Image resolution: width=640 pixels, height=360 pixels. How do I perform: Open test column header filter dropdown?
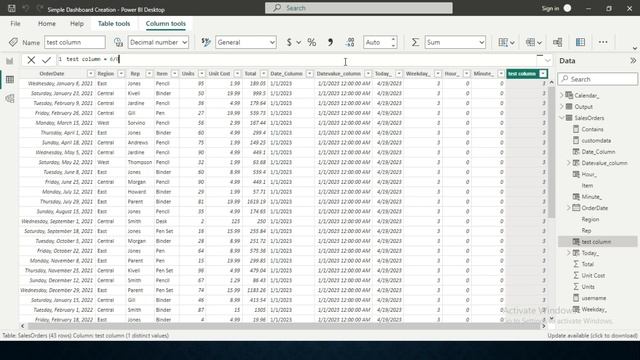point(543,73)
